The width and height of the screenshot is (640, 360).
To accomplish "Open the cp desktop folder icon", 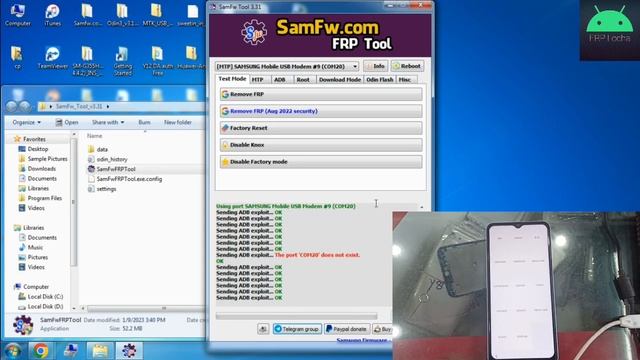I will pos(17,57).
